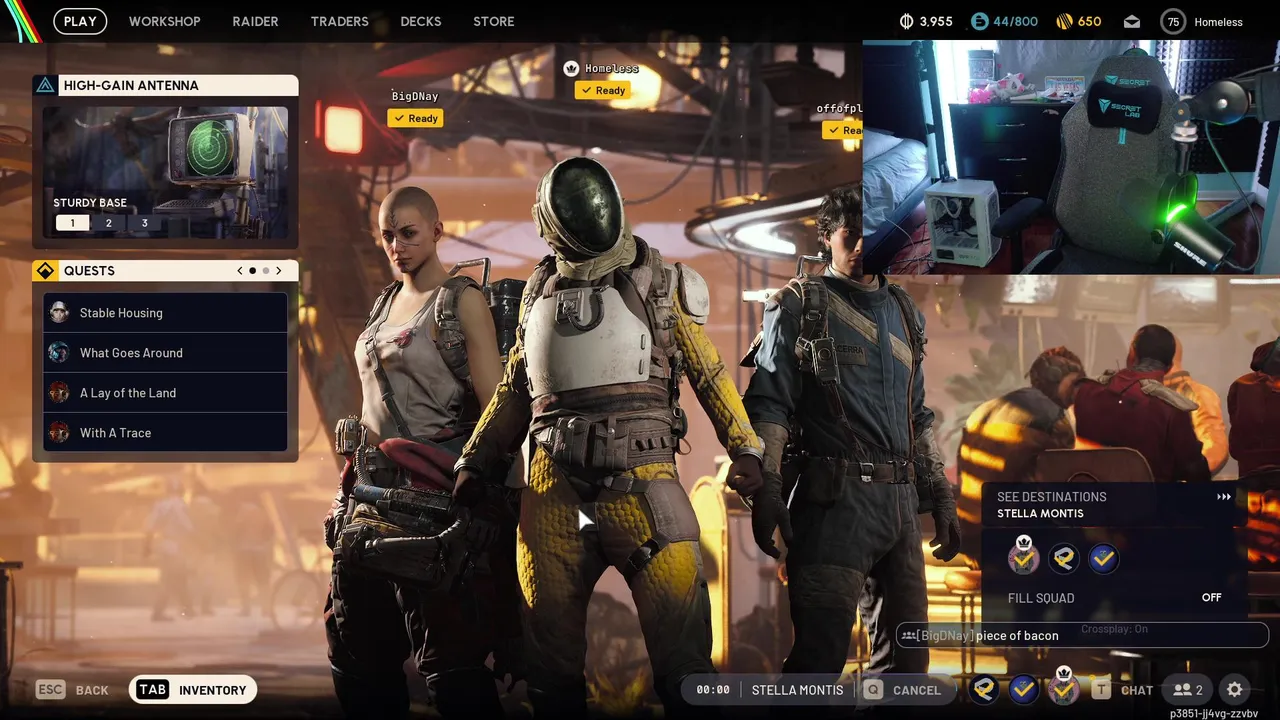Switch to the TRADERS tab

[340, 21]
